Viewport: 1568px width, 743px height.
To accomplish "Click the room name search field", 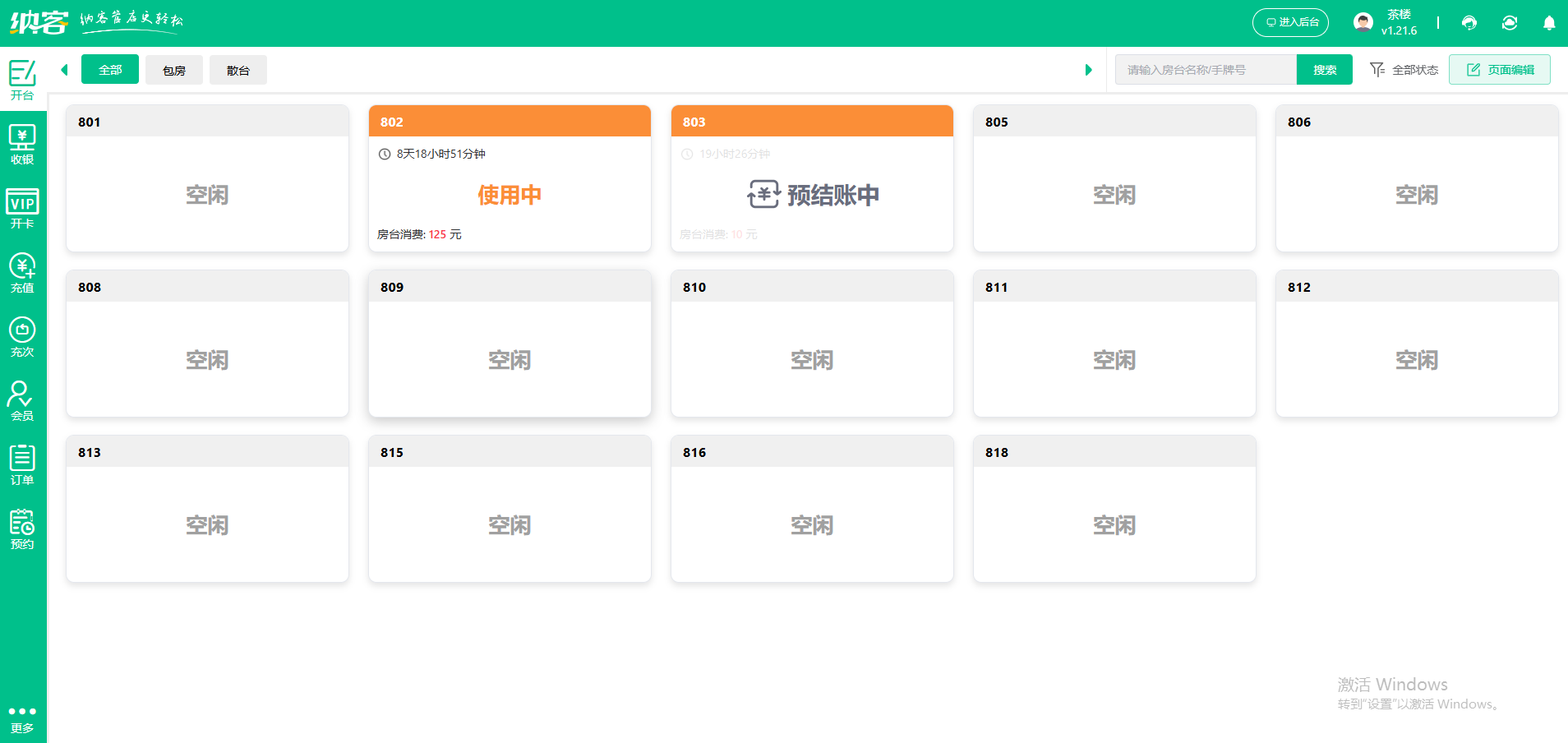I will (x=1206, y=70).
